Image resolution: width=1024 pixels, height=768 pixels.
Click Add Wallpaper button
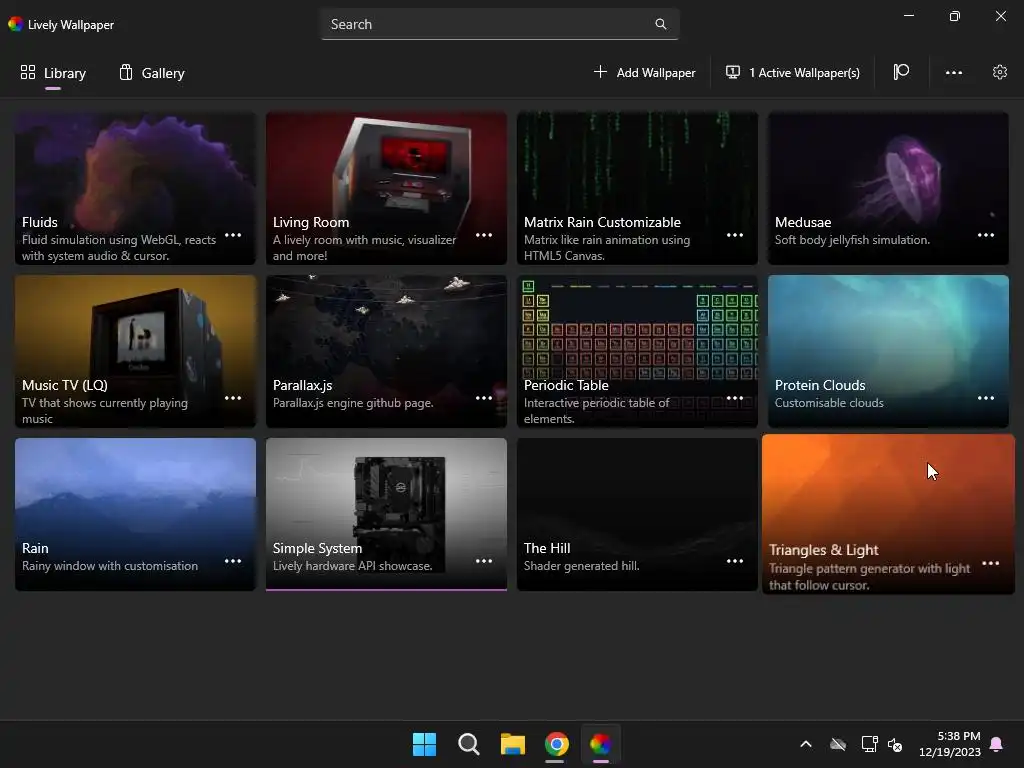pos(645,72)
